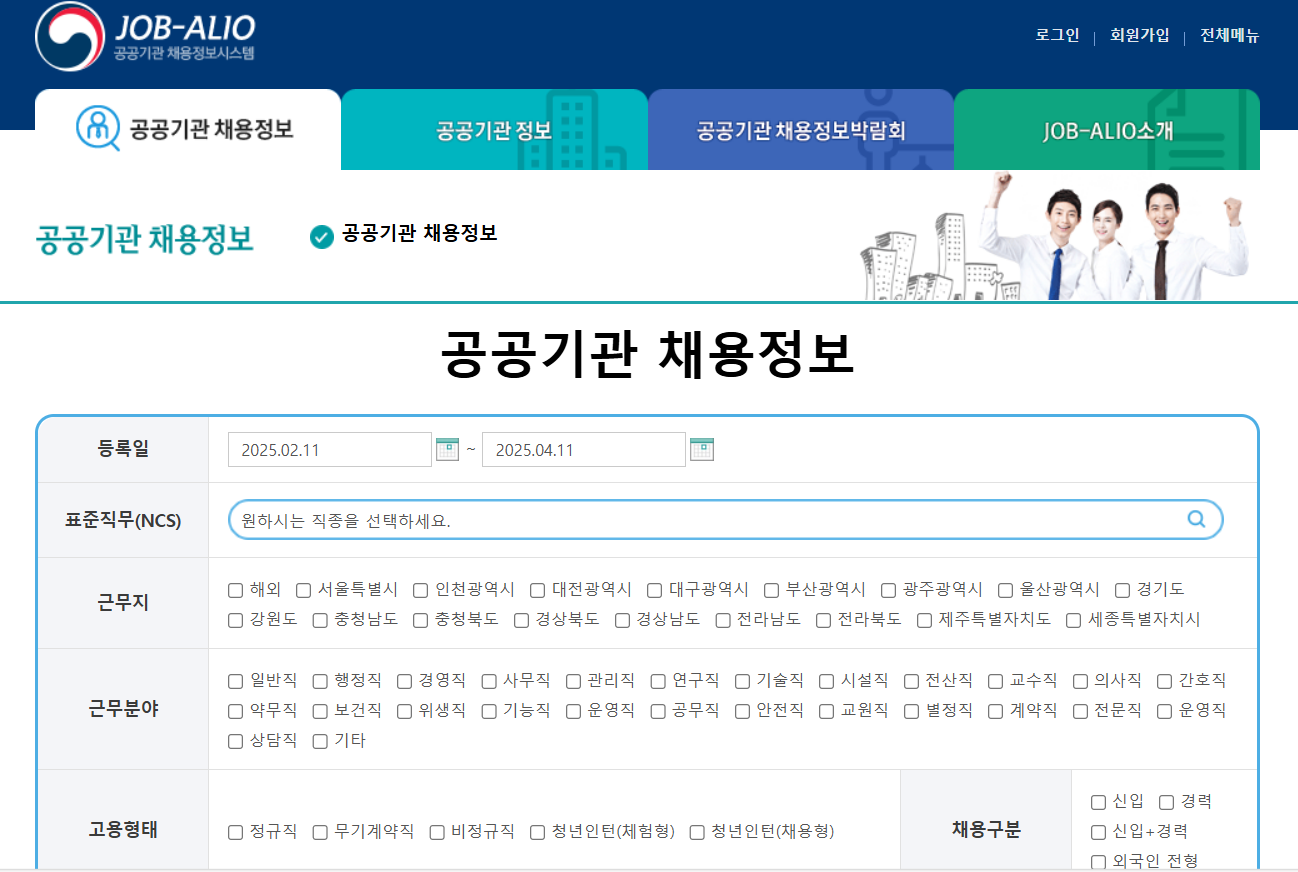Open the 회원가입 signup link
The height and width of the screenshot is (872, 1298).
tap(1138, 36)
